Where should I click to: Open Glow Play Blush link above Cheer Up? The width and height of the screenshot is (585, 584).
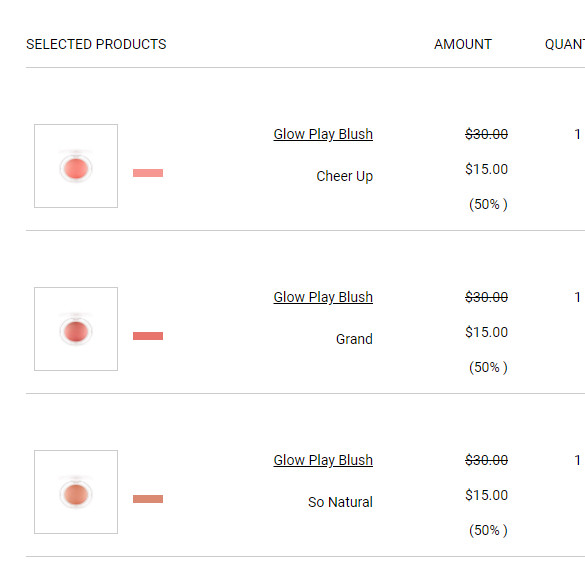click(323, 134)
